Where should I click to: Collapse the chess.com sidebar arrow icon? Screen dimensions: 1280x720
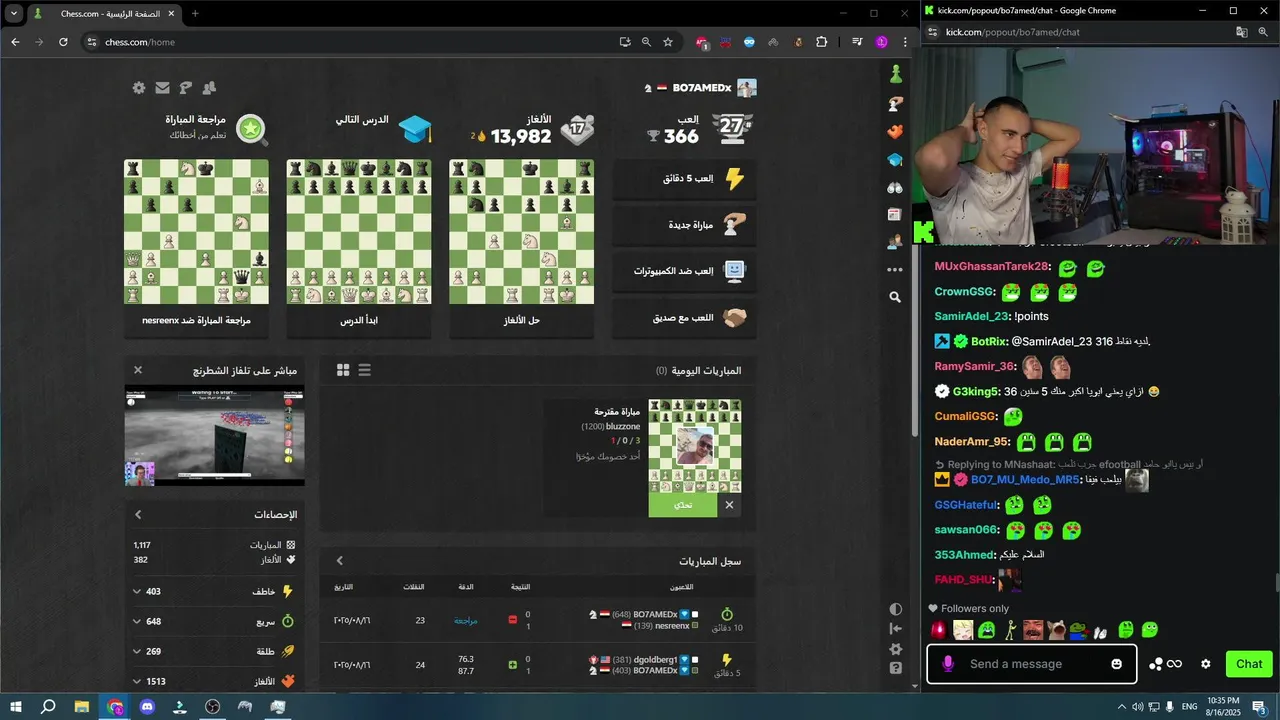click(x=895, y=628)
